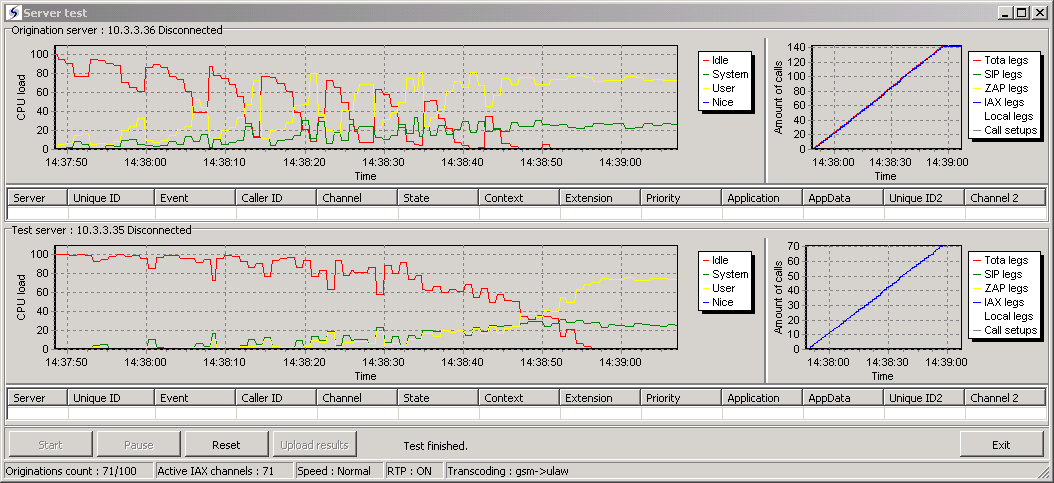Select Caller ID header in Test server table
1054x483 pixels.
coord(276,398)
